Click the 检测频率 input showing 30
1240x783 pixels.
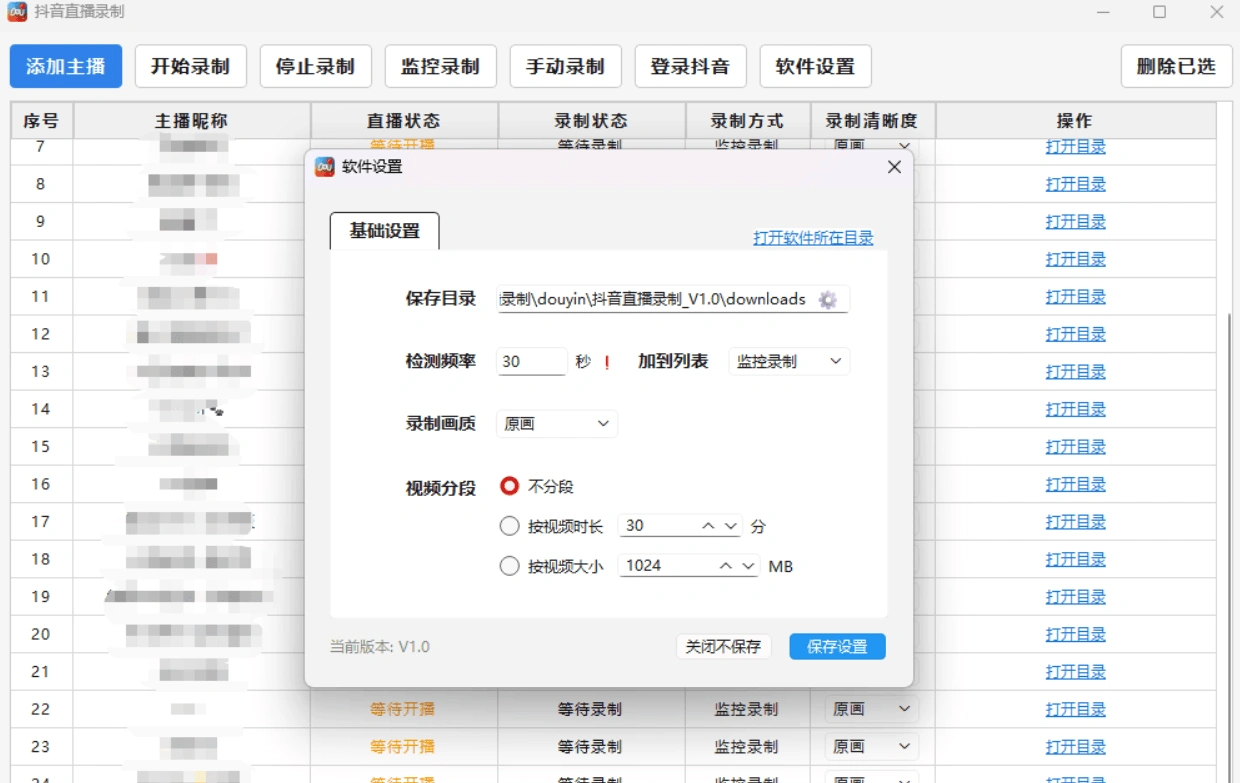tap(532, 362)
